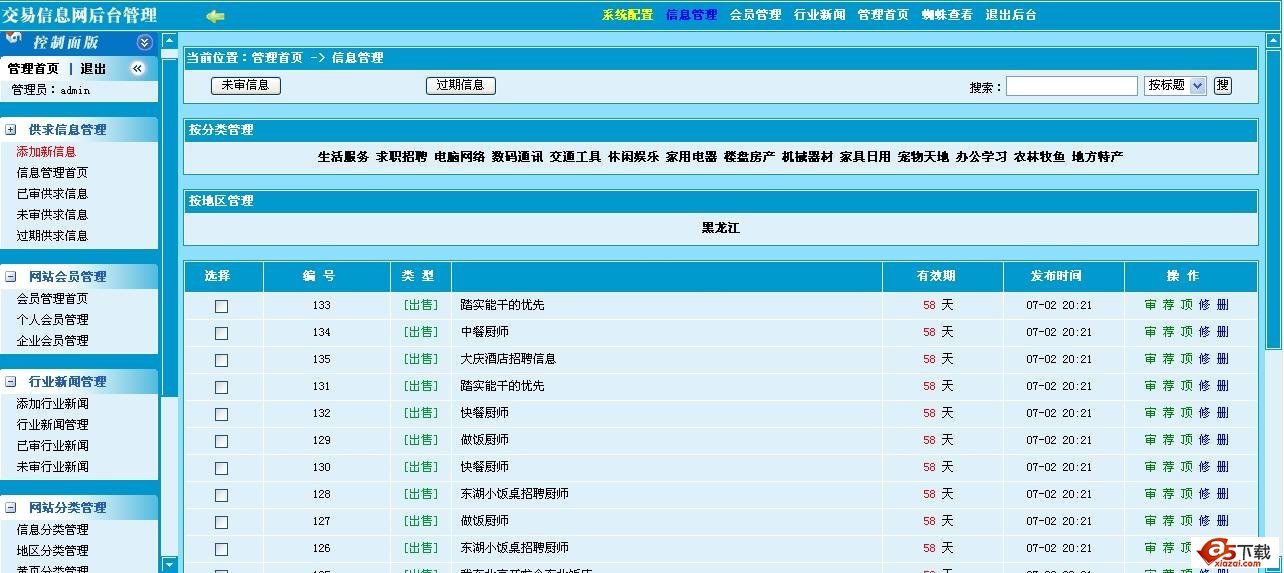Click 修 edit action for row 131

(1205, 386)
